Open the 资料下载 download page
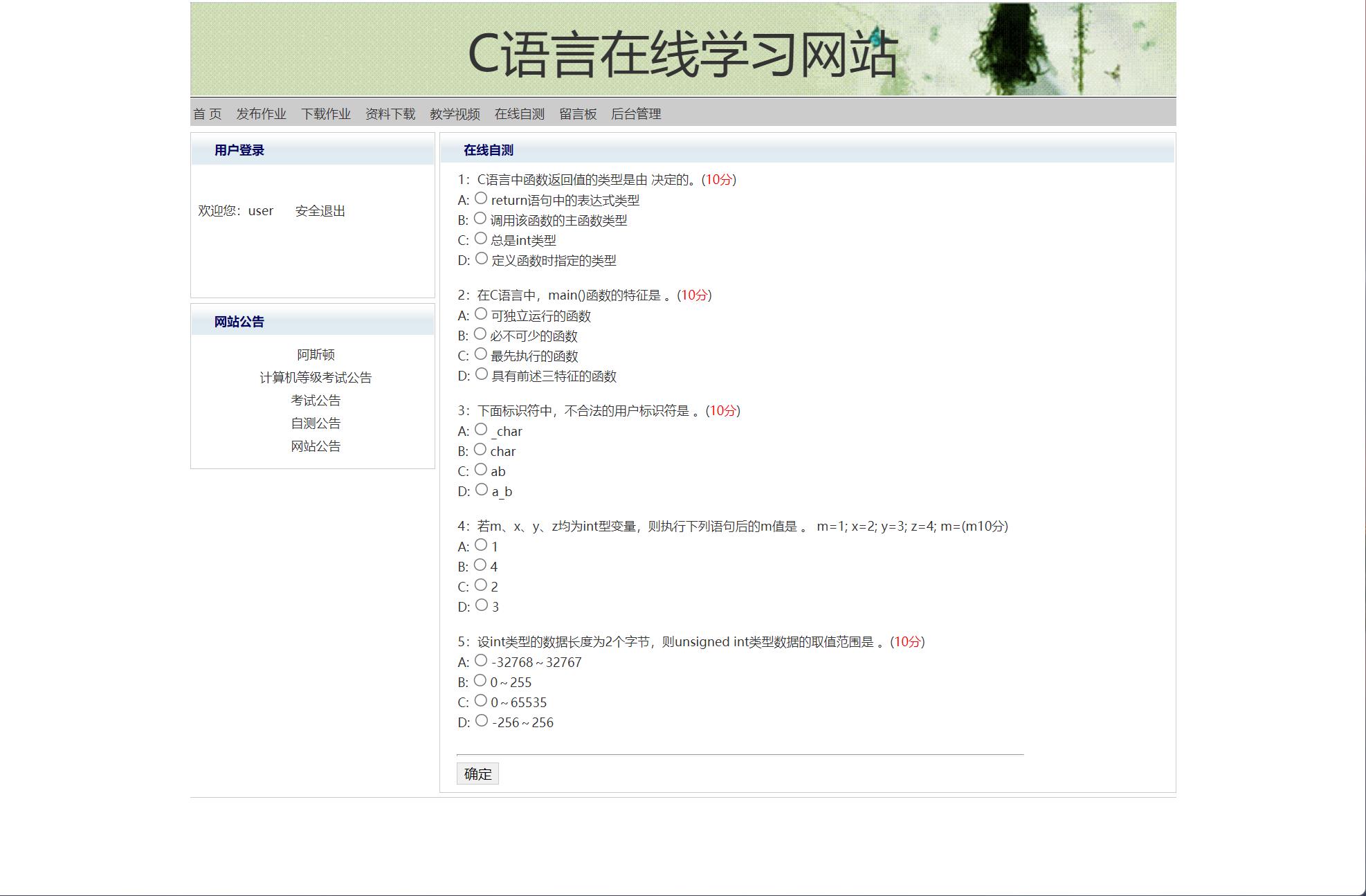Viewport: 1366px width, 896px height. (x=390, y=113)
